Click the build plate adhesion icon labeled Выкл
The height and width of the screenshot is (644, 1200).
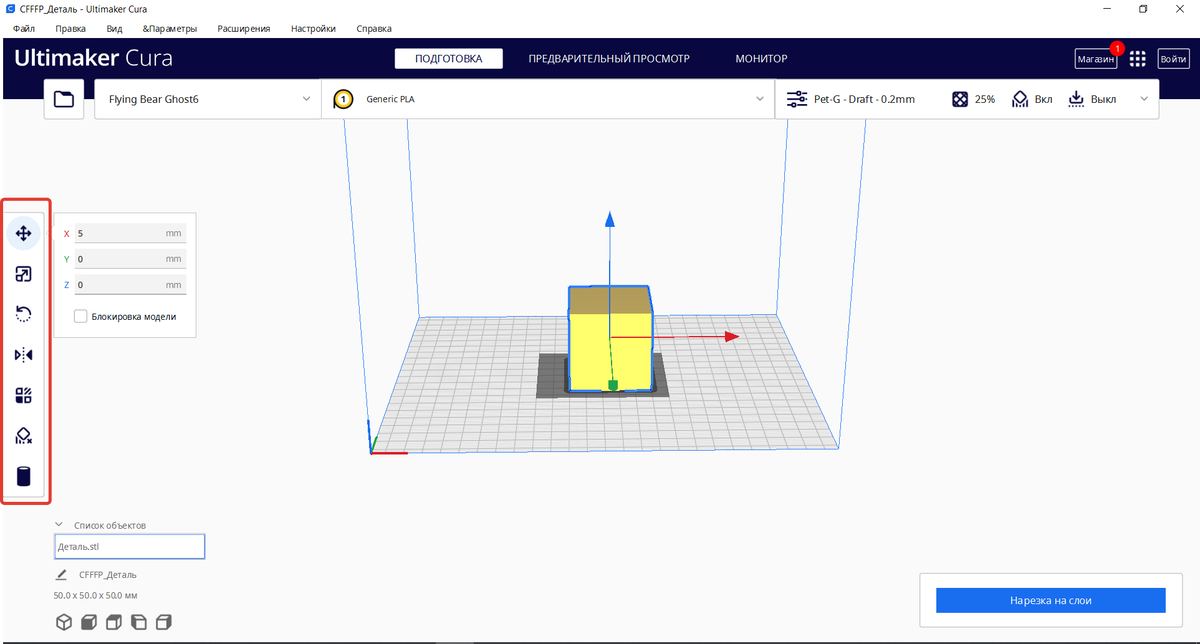pos(1076,99)
